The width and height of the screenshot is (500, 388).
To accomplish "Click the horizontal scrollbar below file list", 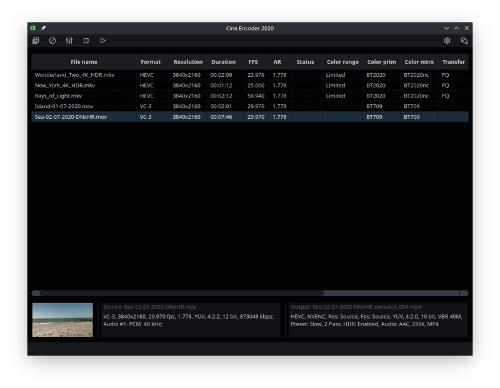I will click(x=250, y=293).
